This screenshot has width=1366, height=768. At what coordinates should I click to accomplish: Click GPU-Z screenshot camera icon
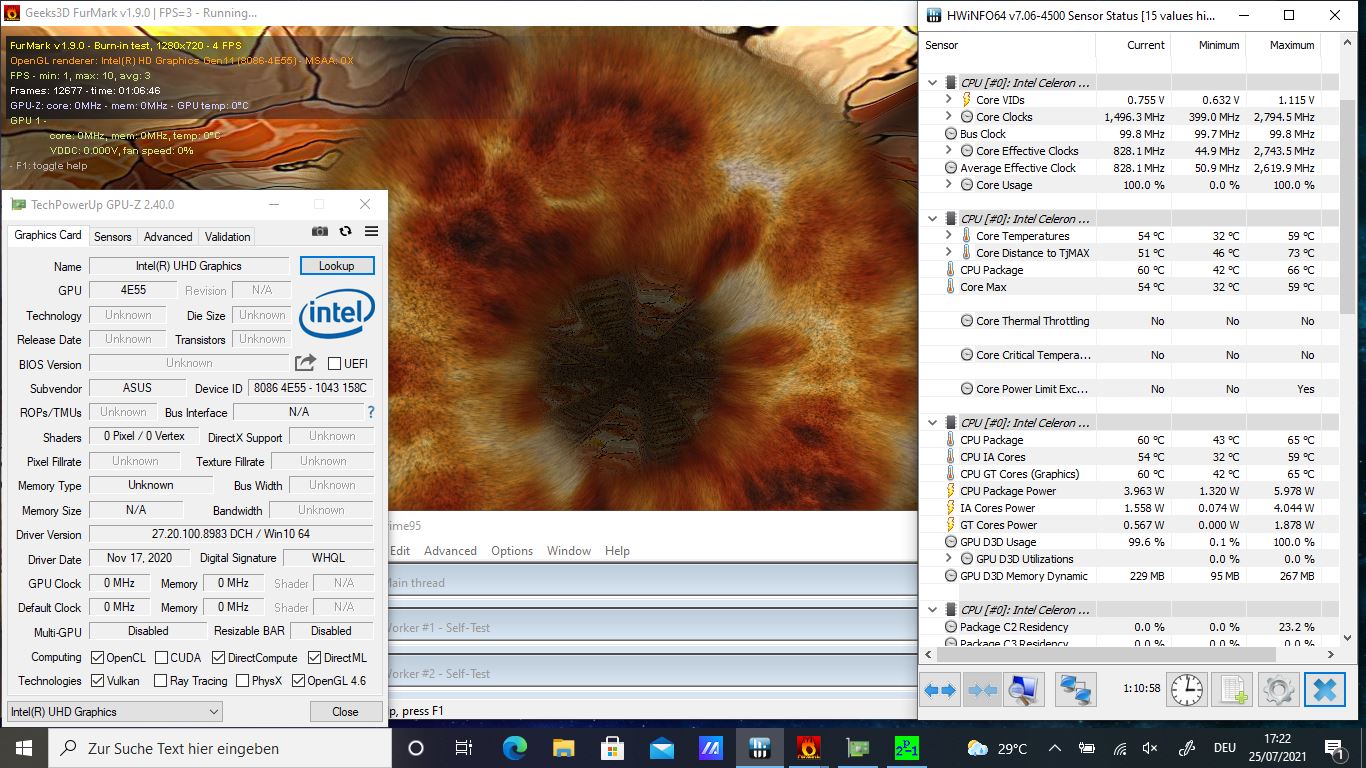[x=320, y=231]
